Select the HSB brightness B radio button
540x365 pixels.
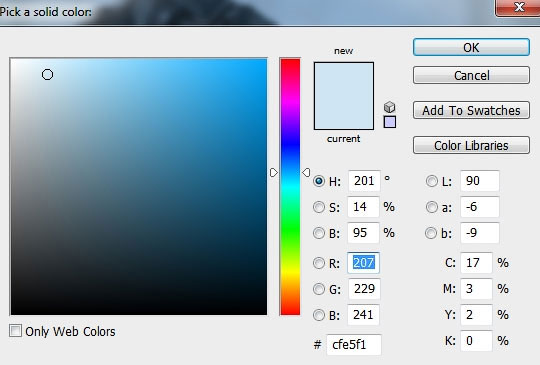coord(319,233)
